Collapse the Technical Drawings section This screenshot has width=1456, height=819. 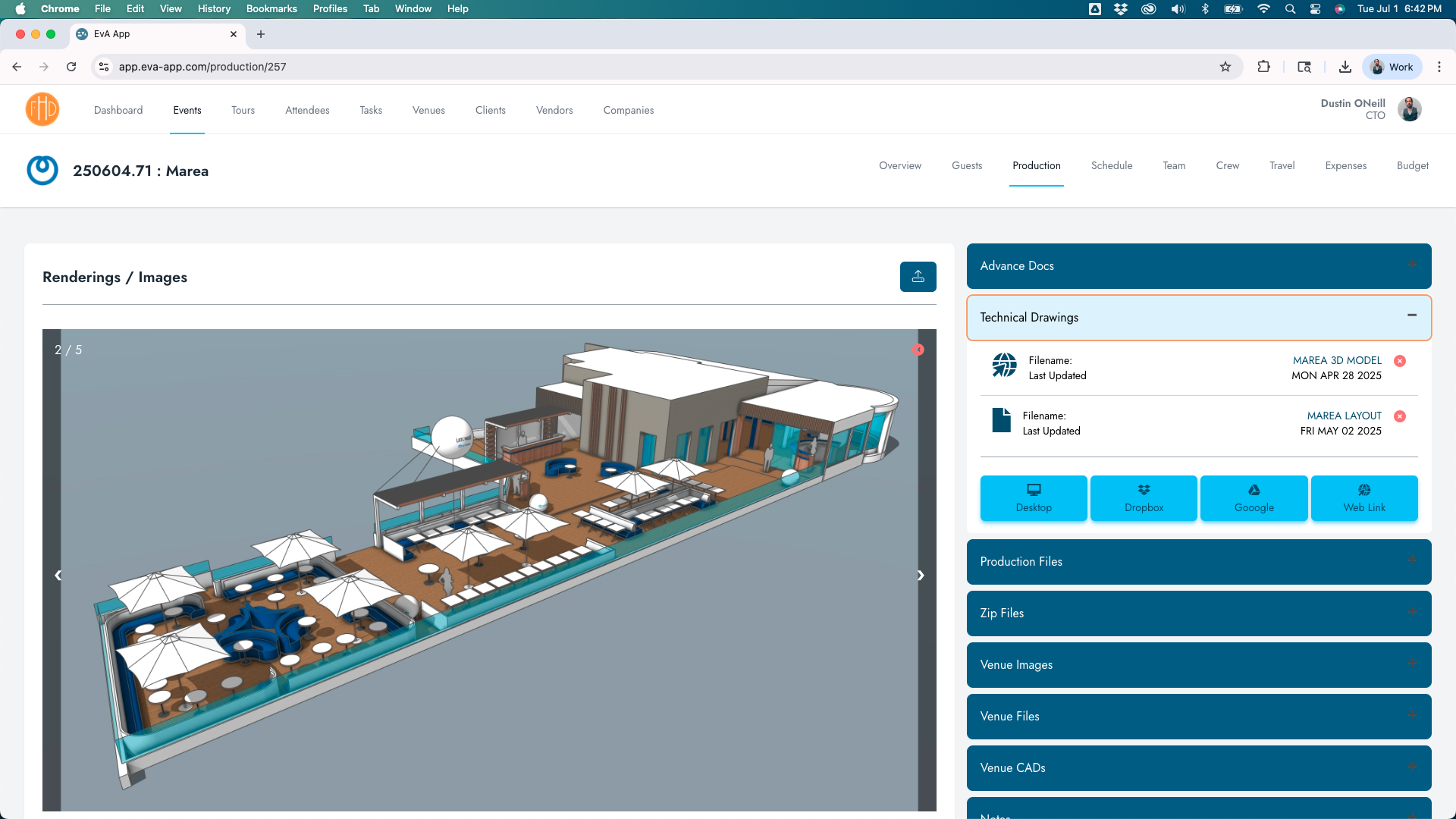tap(1199, 318)
